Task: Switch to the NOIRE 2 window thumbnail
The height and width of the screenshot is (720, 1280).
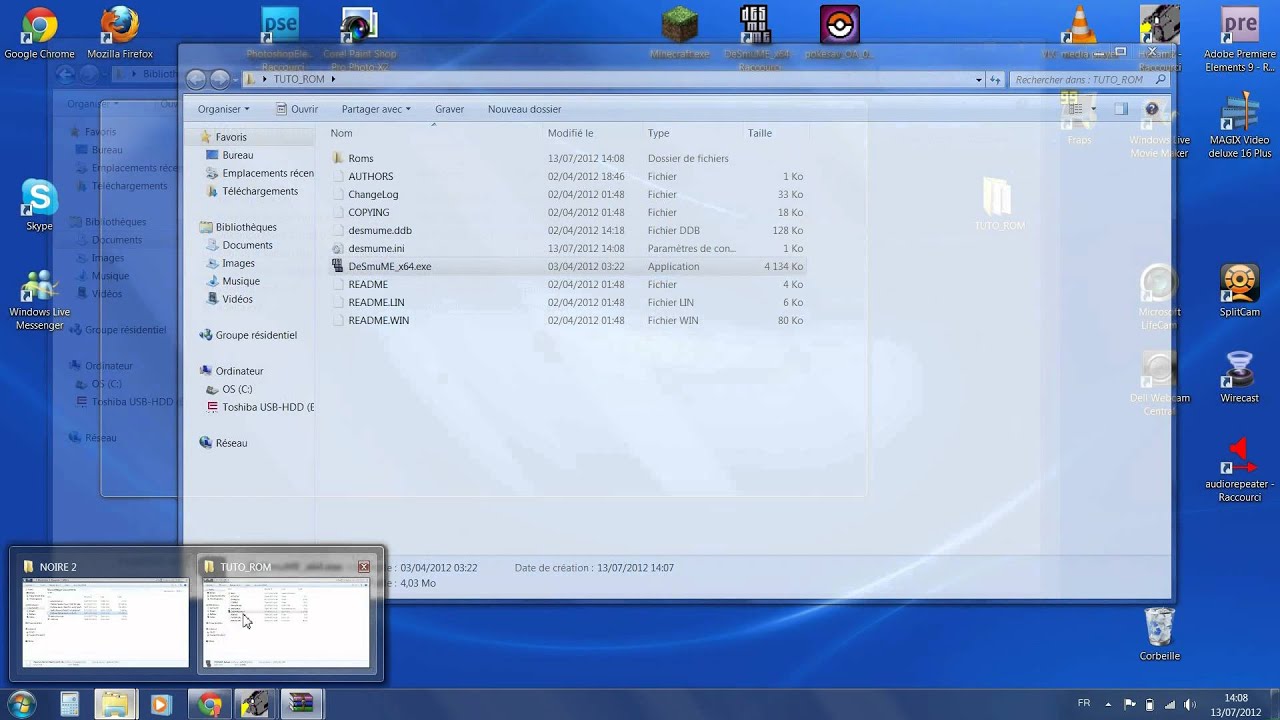Action: (x=106, y=613)
